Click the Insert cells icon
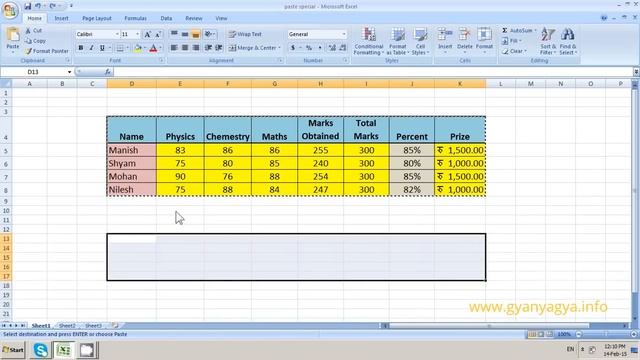640x360 pixels. coord(445,35)
